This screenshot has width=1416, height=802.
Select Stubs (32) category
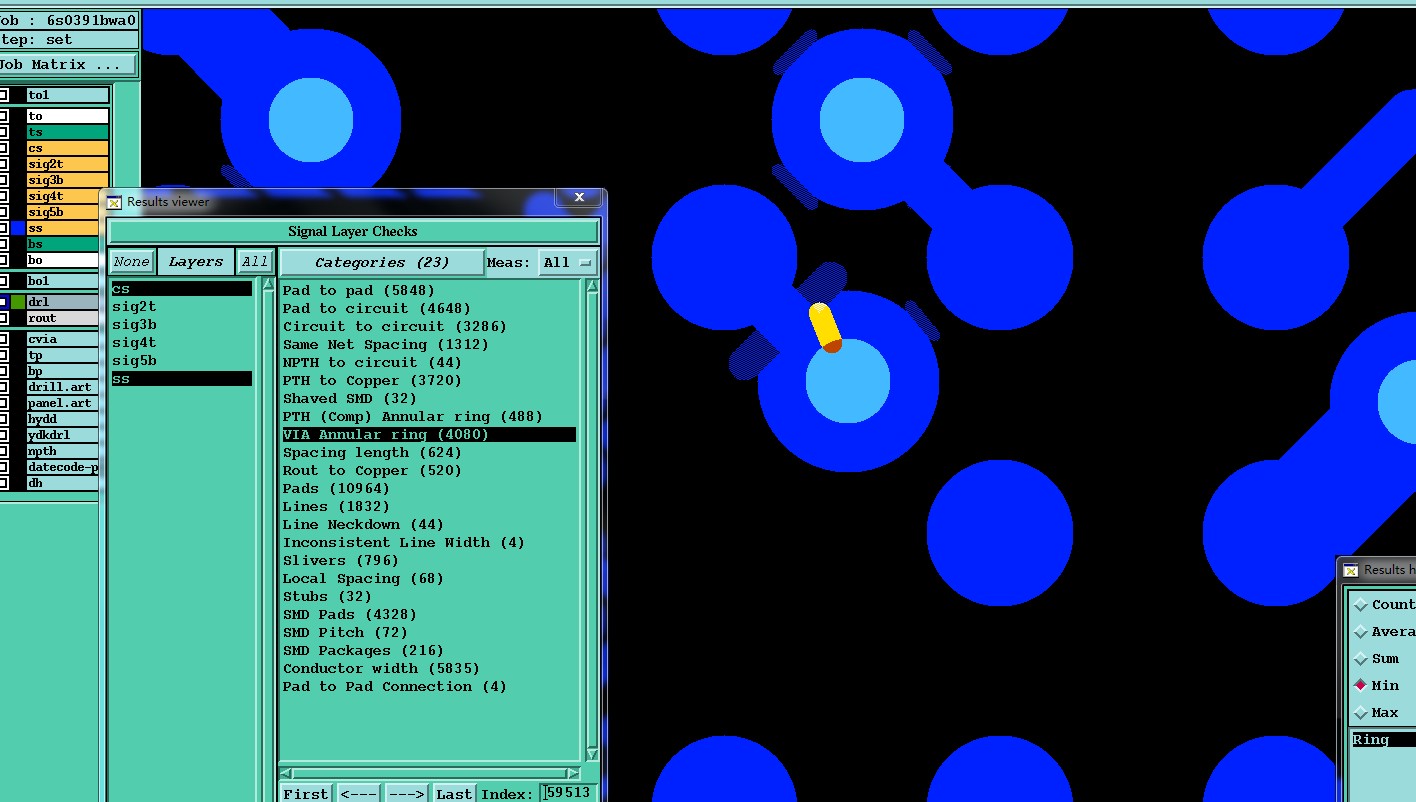[x=327, y=597]
